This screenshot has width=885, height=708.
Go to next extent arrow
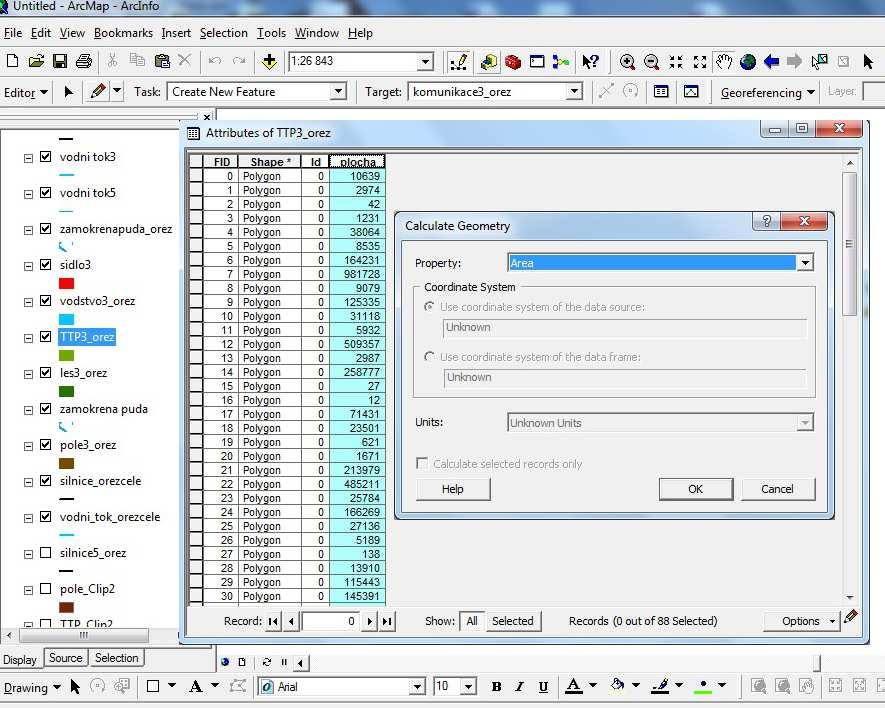795,61
